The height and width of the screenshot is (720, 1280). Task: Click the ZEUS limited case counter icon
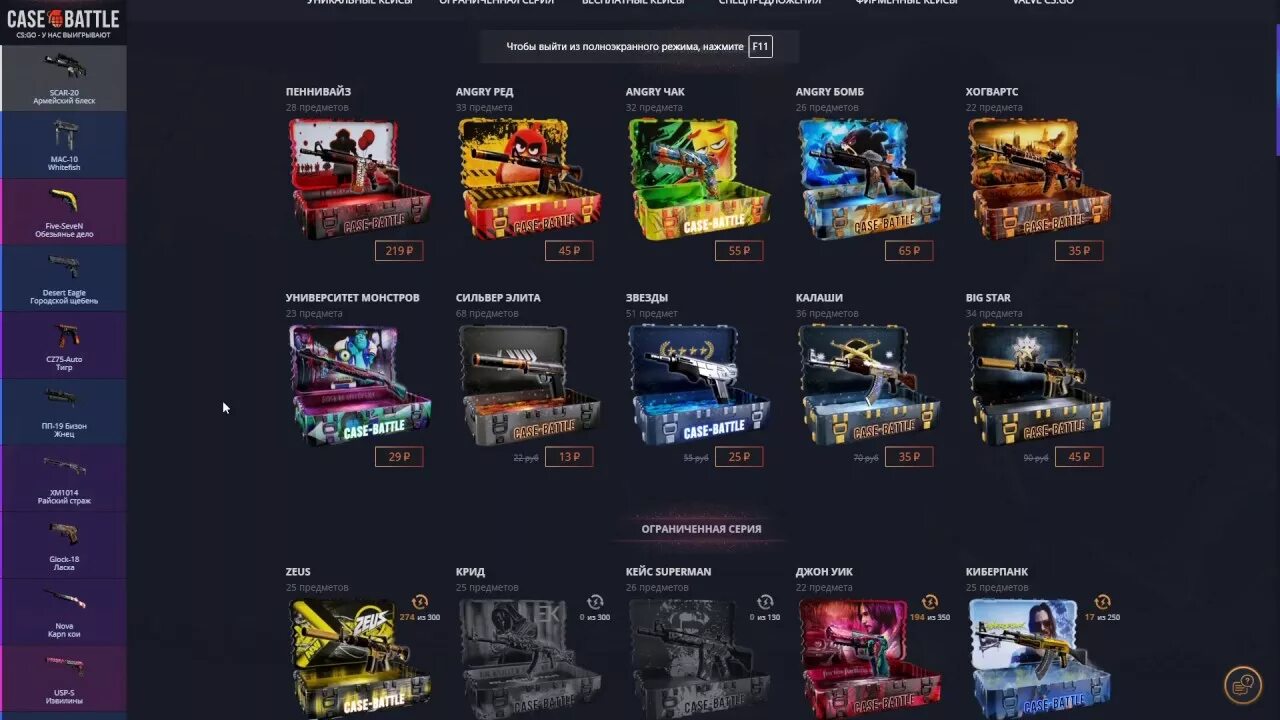pos(420,602)
